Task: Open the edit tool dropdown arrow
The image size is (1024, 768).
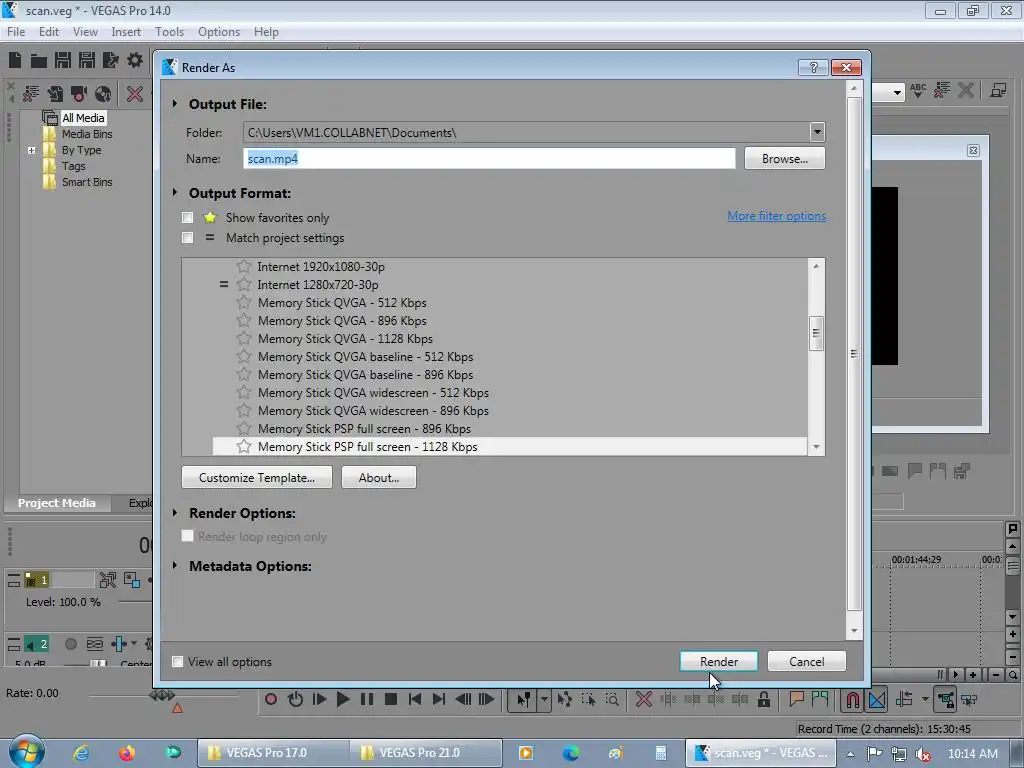Action: (x=544, y=700)
